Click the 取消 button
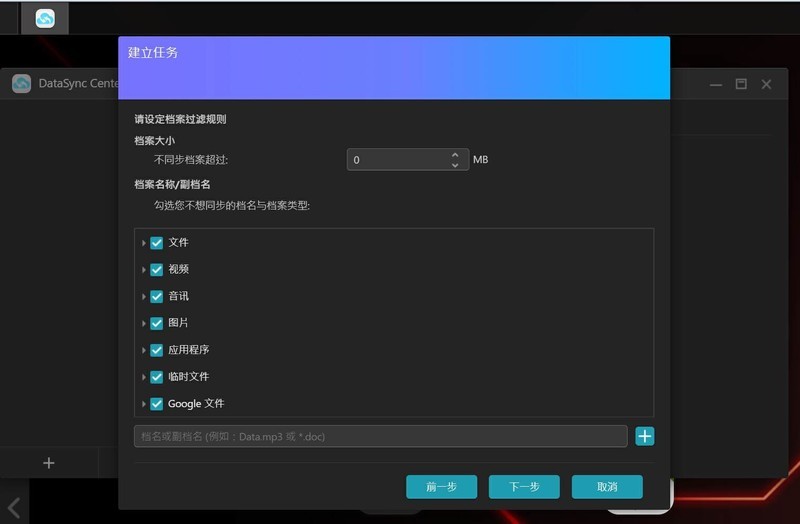The image size is (800, 524). coord(607,487)
